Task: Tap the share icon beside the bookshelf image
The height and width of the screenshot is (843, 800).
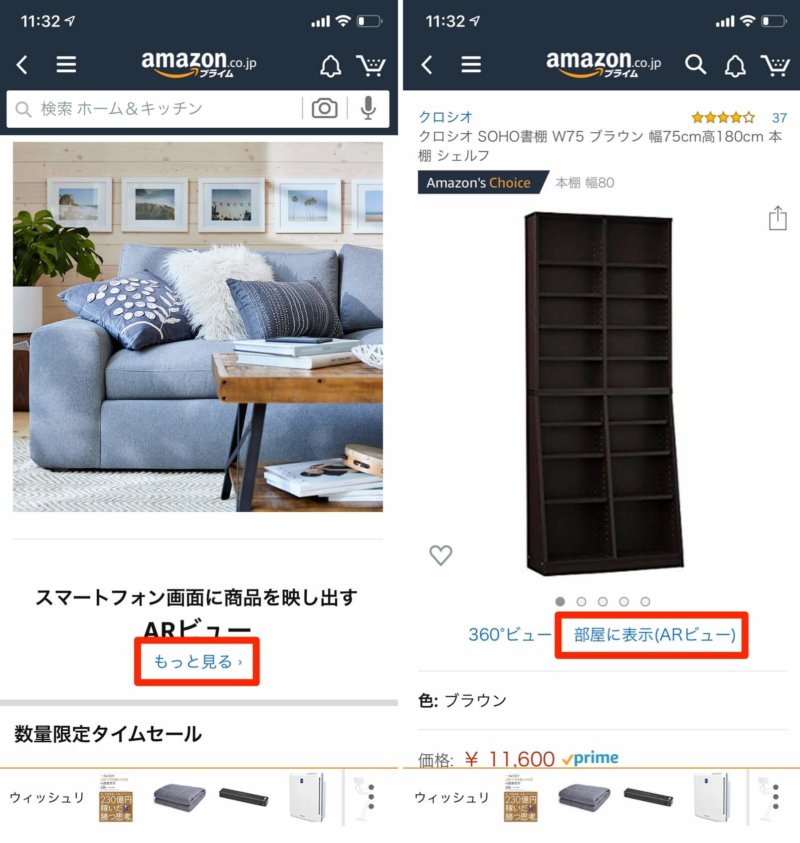Action: click(x=777, y=218)
